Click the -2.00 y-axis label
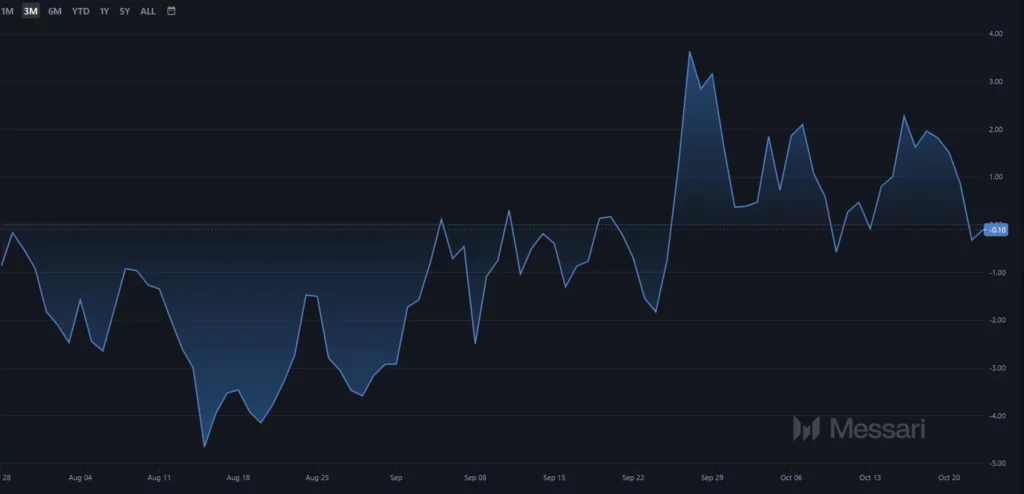 (x=996, y=320)
